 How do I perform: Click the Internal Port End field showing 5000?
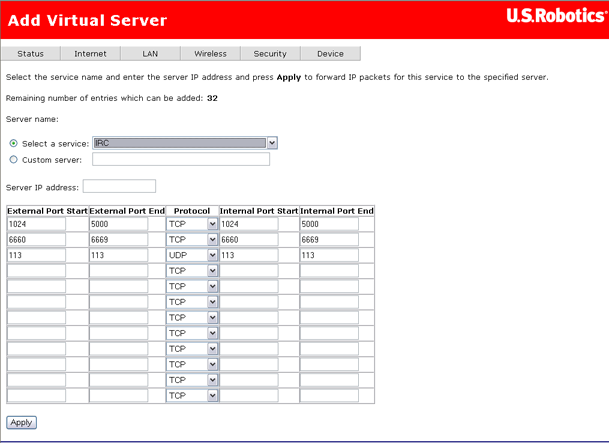(329, 225)
